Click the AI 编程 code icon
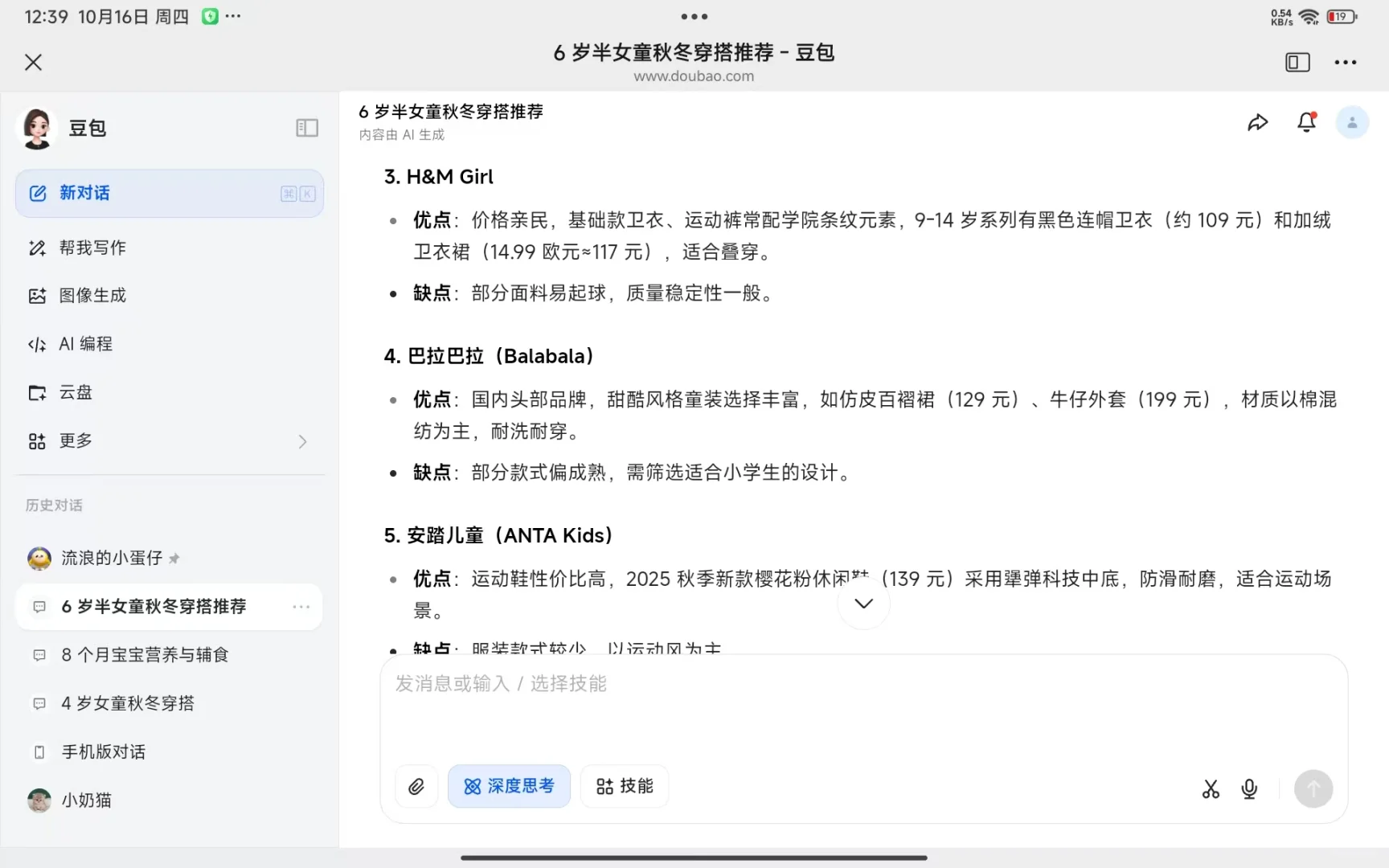Image resolution: width=1389 pixels, height=868 pixels. point(38,344)
